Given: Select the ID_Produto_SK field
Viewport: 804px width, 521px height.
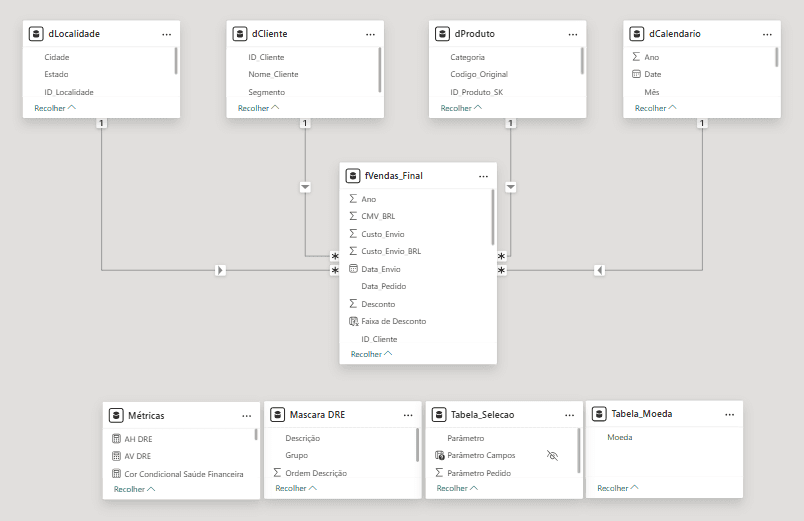Looking at the screenshot, I should pos(476,92).
